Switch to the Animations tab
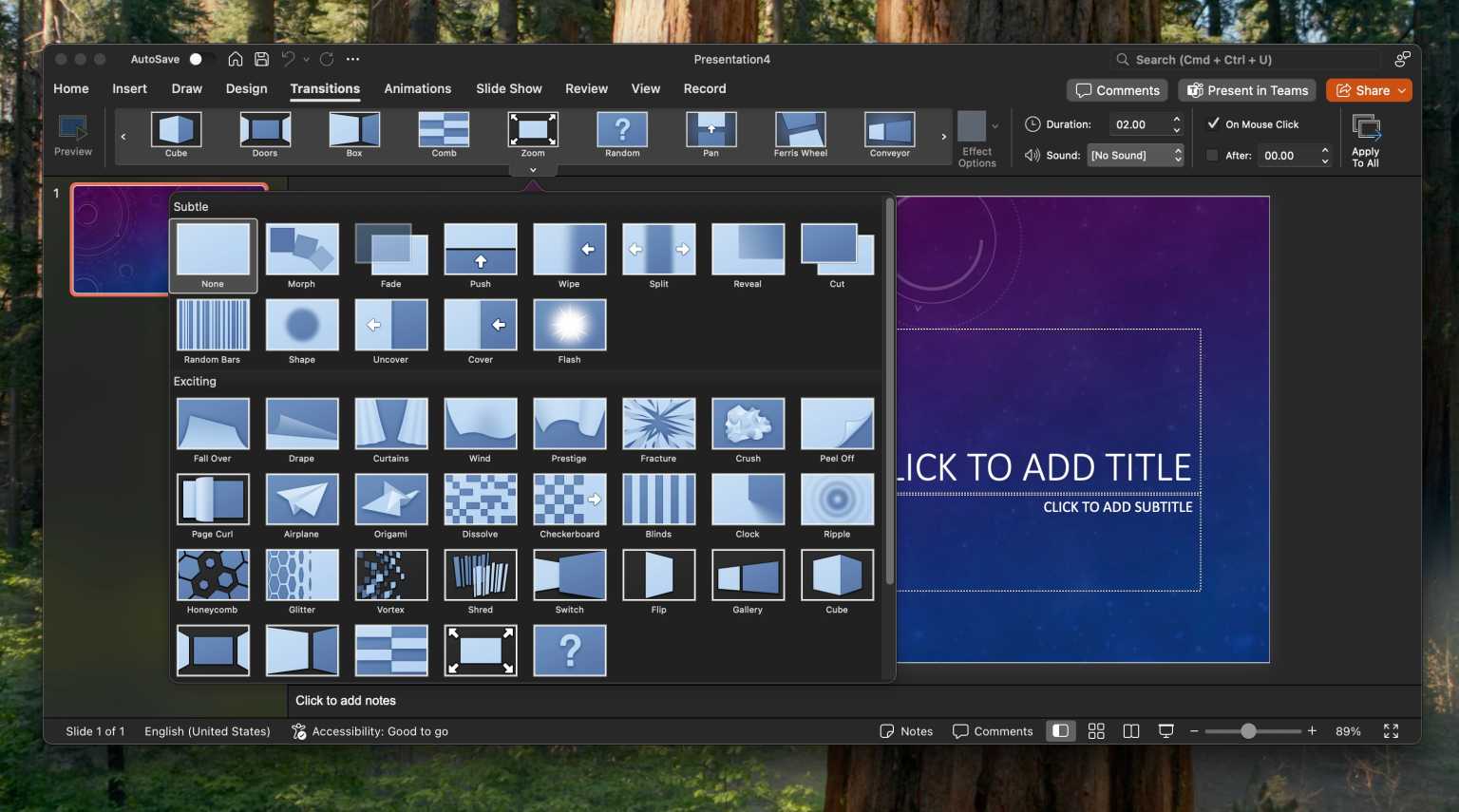The width and height of the screenshot is (1459, 812). tap(417, 88)
